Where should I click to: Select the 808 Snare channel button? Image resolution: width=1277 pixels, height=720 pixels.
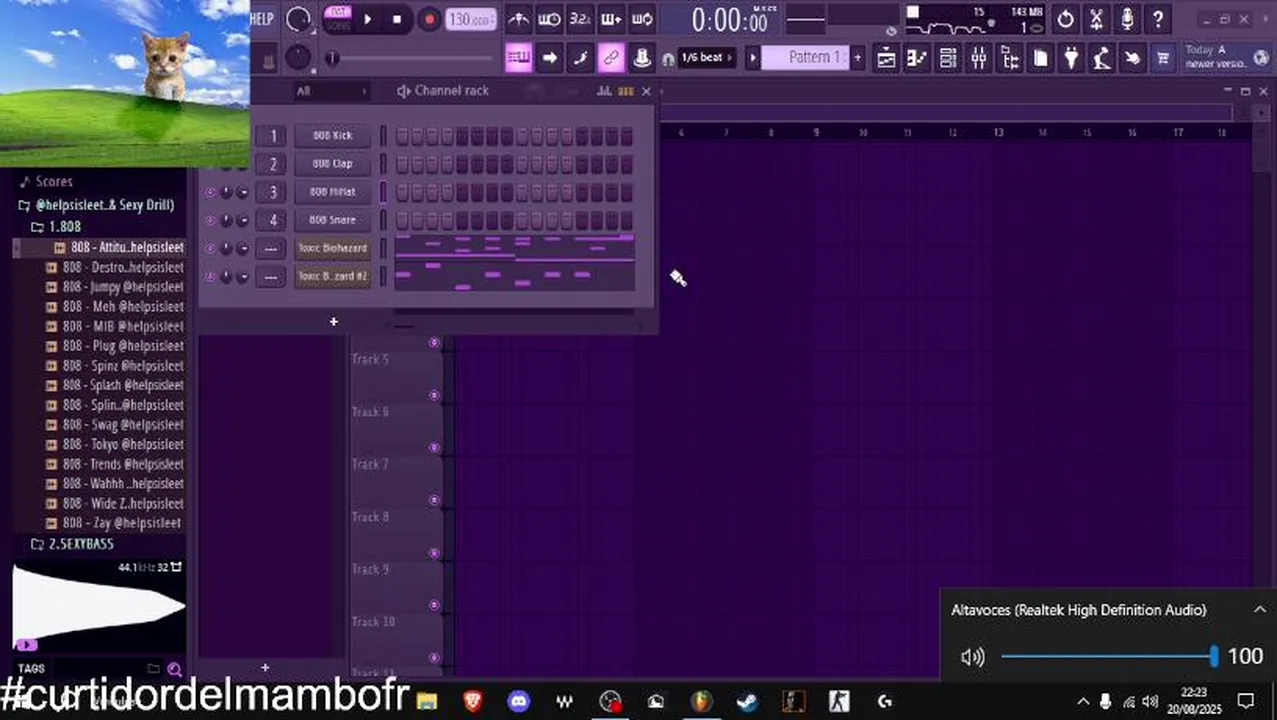click(x=332, y=219)
